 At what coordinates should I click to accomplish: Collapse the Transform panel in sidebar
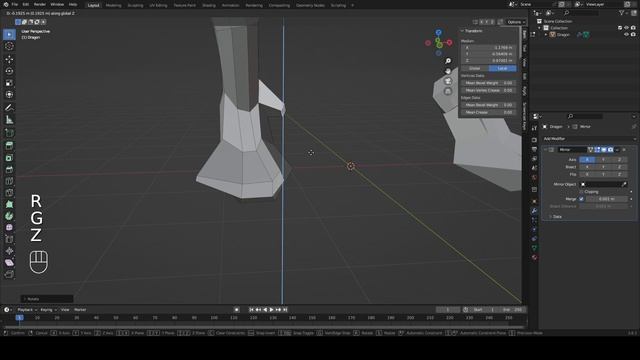click(462, 31)
